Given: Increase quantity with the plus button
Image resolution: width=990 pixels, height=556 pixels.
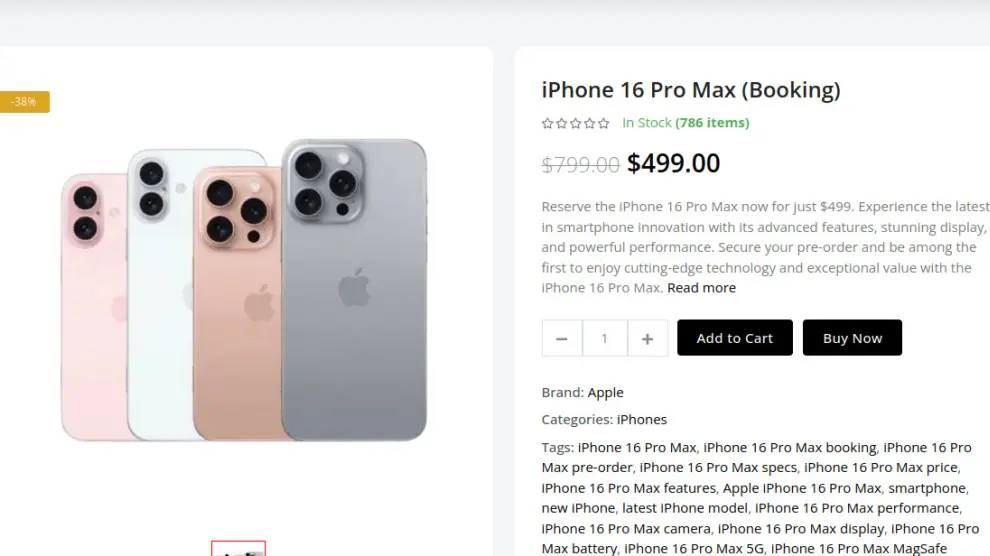Looking at the screenshot, I should point(647,339).
